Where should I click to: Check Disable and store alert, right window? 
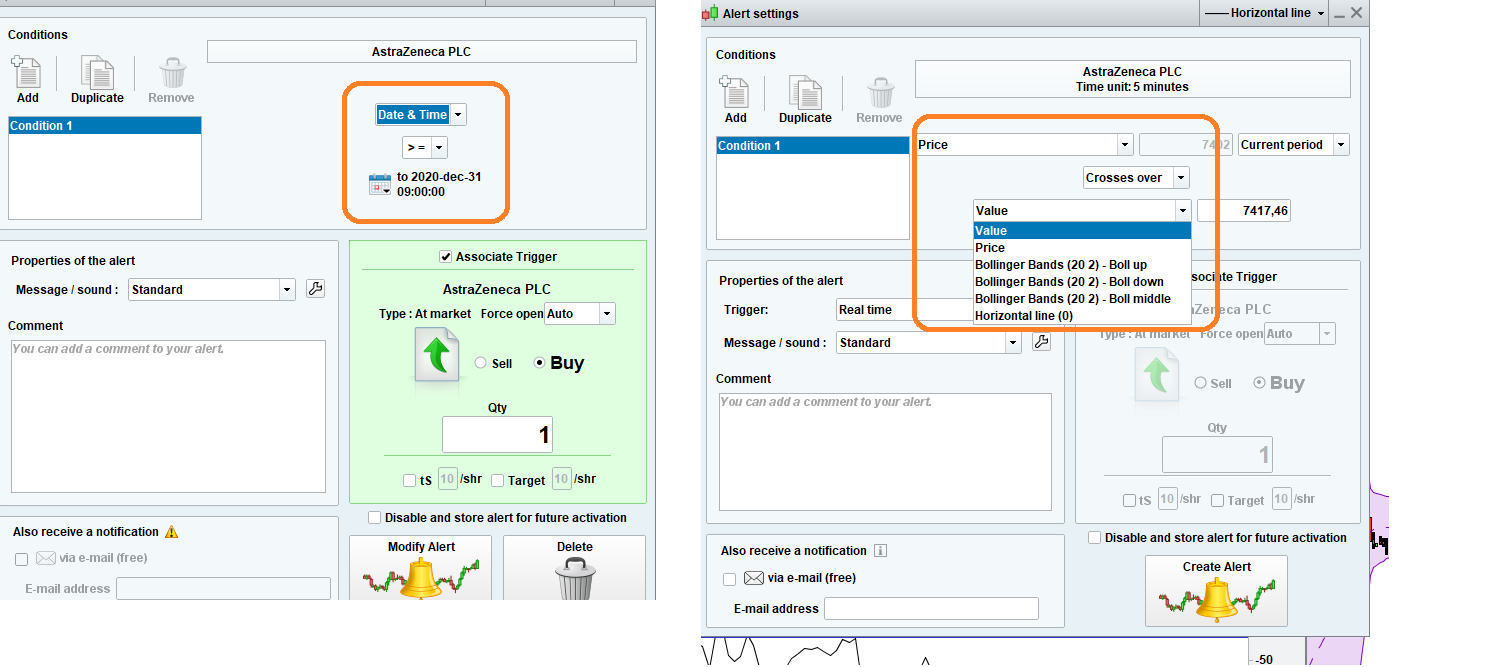pyautogui.click(x=1095, y=538)
